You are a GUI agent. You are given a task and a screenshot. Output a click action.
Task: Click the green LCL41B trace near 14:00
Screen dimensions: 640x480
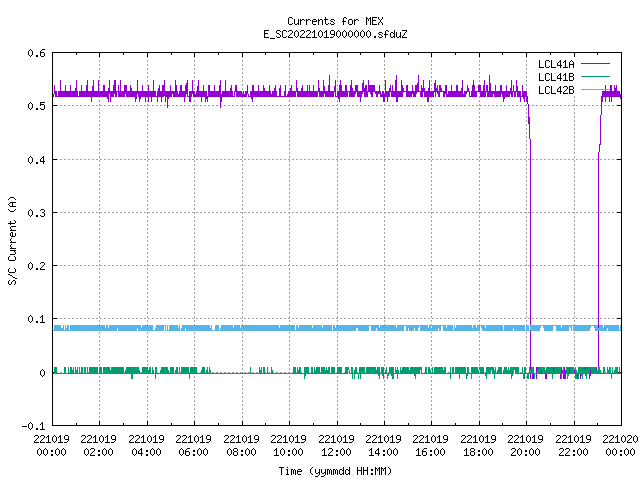[x=384, y=370]
